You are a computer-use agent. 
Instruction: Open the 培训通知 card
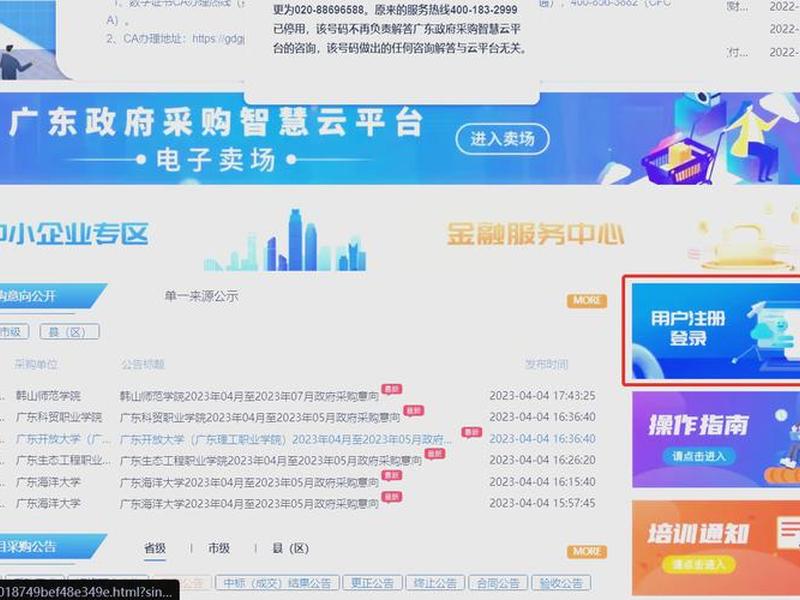point(716,547)
